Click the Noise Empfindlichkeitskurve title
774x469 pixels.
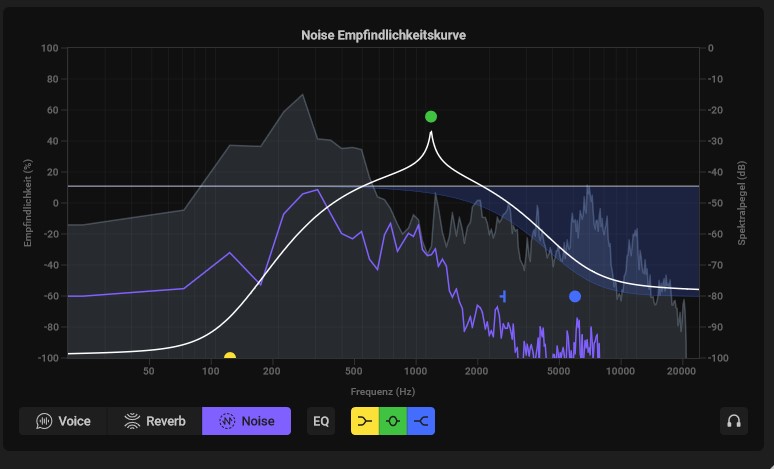click(x=384, y=35)
